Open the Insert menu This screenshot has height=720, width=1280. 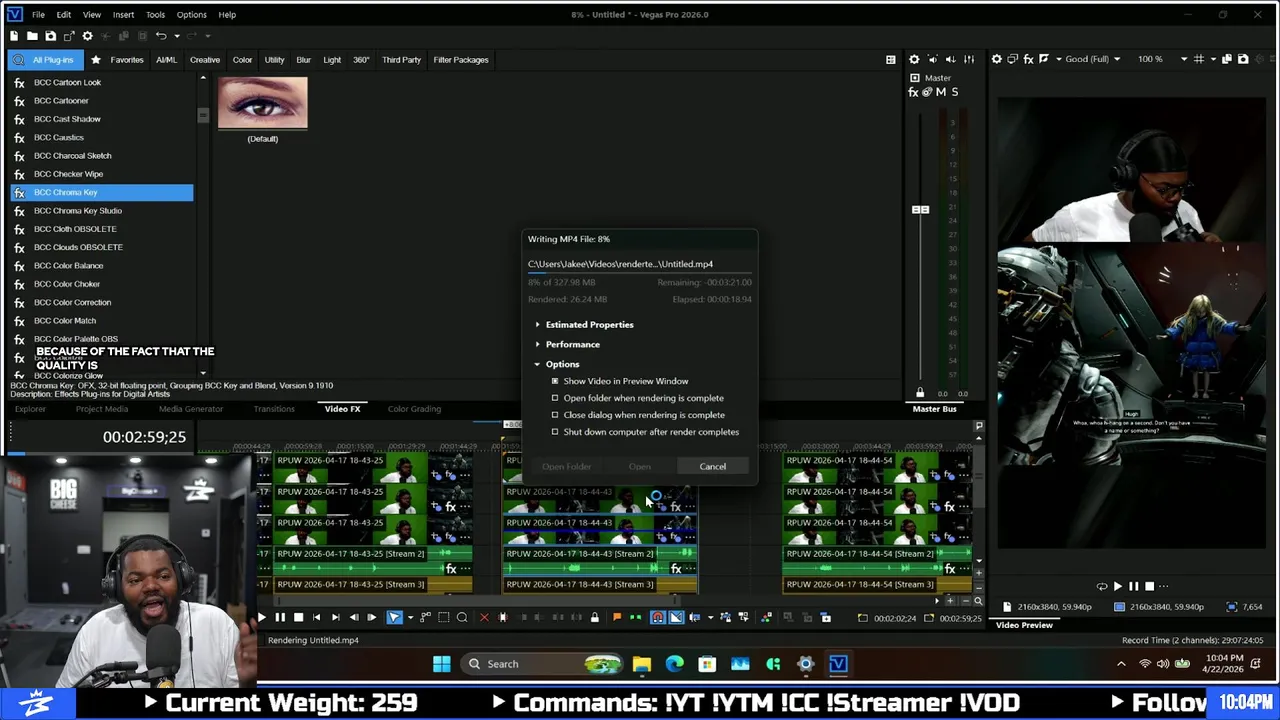[123, 15]
